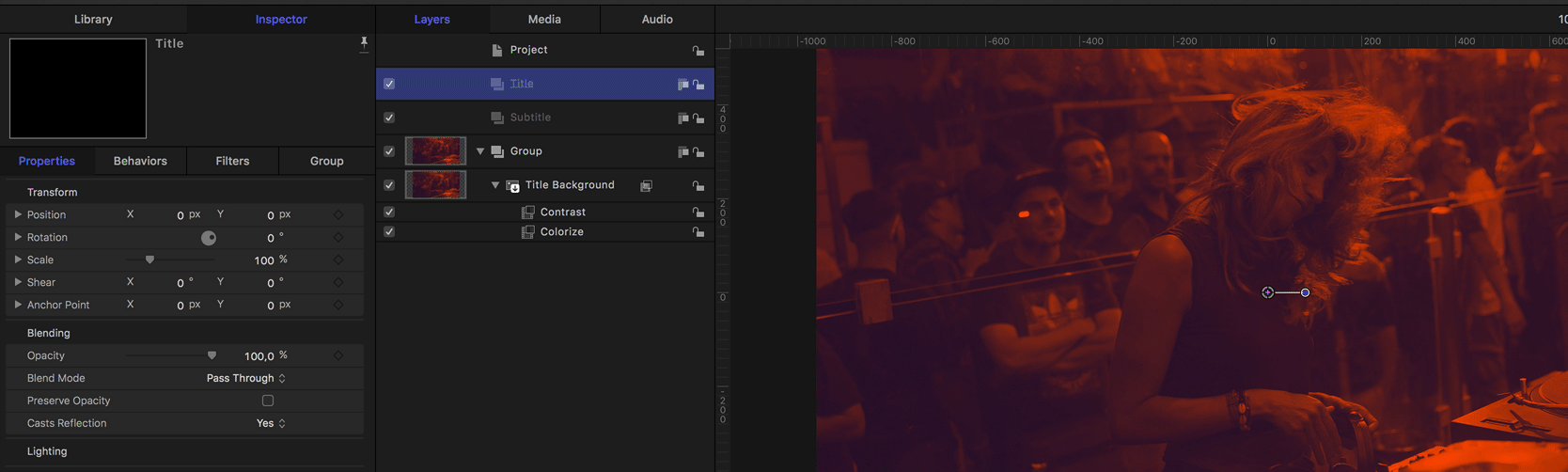1568x472 pixels.
Task: Add keyframe diamond for Position
Action: (338, 215)
